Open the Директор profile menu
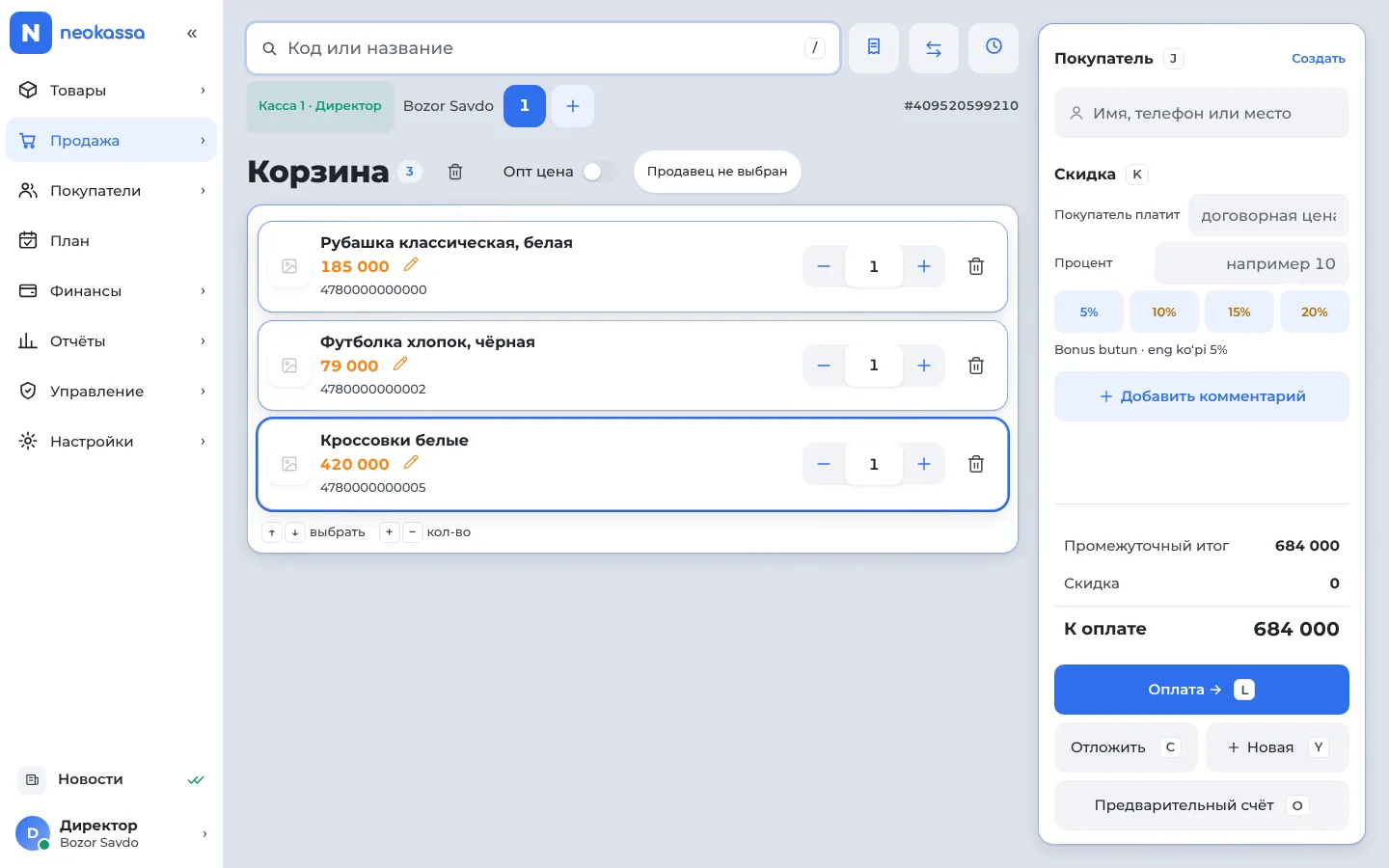This screenshot has width=1389, height=868. [112, 833]
